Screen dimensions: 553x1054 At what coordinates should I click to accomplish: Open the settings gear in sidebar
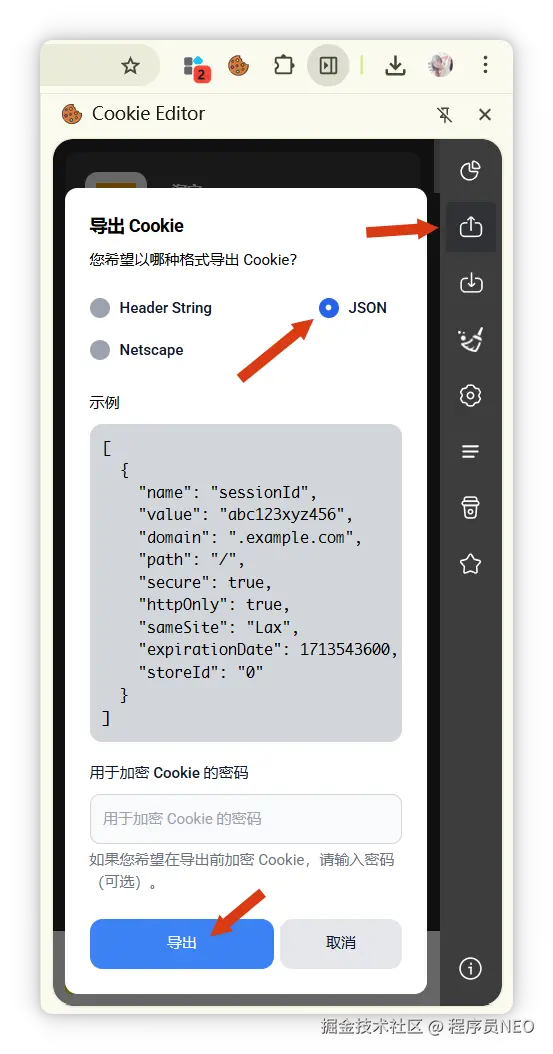point(470,395)
